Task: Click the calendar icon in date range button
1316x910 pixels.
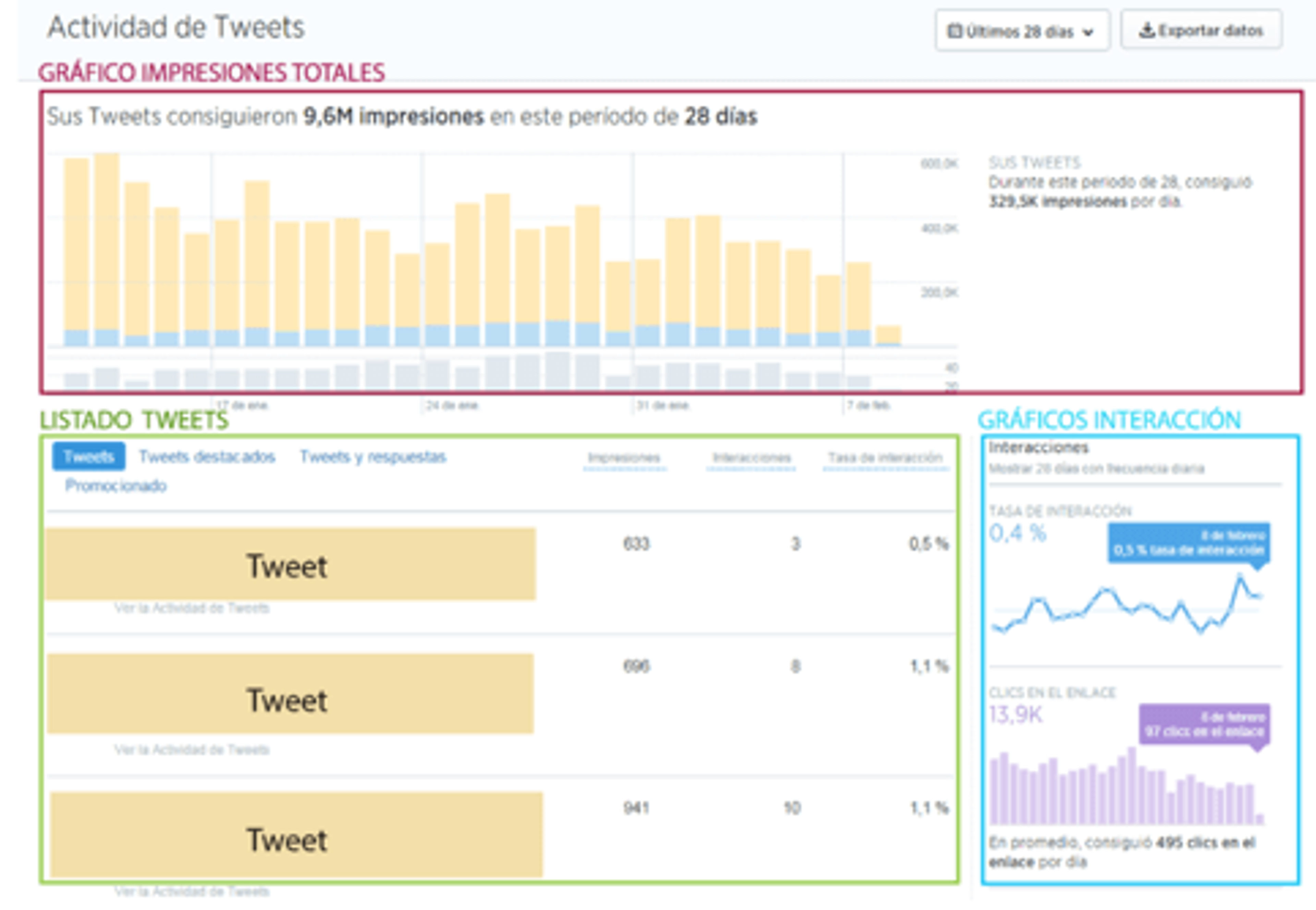Action: tap(954, 31)
